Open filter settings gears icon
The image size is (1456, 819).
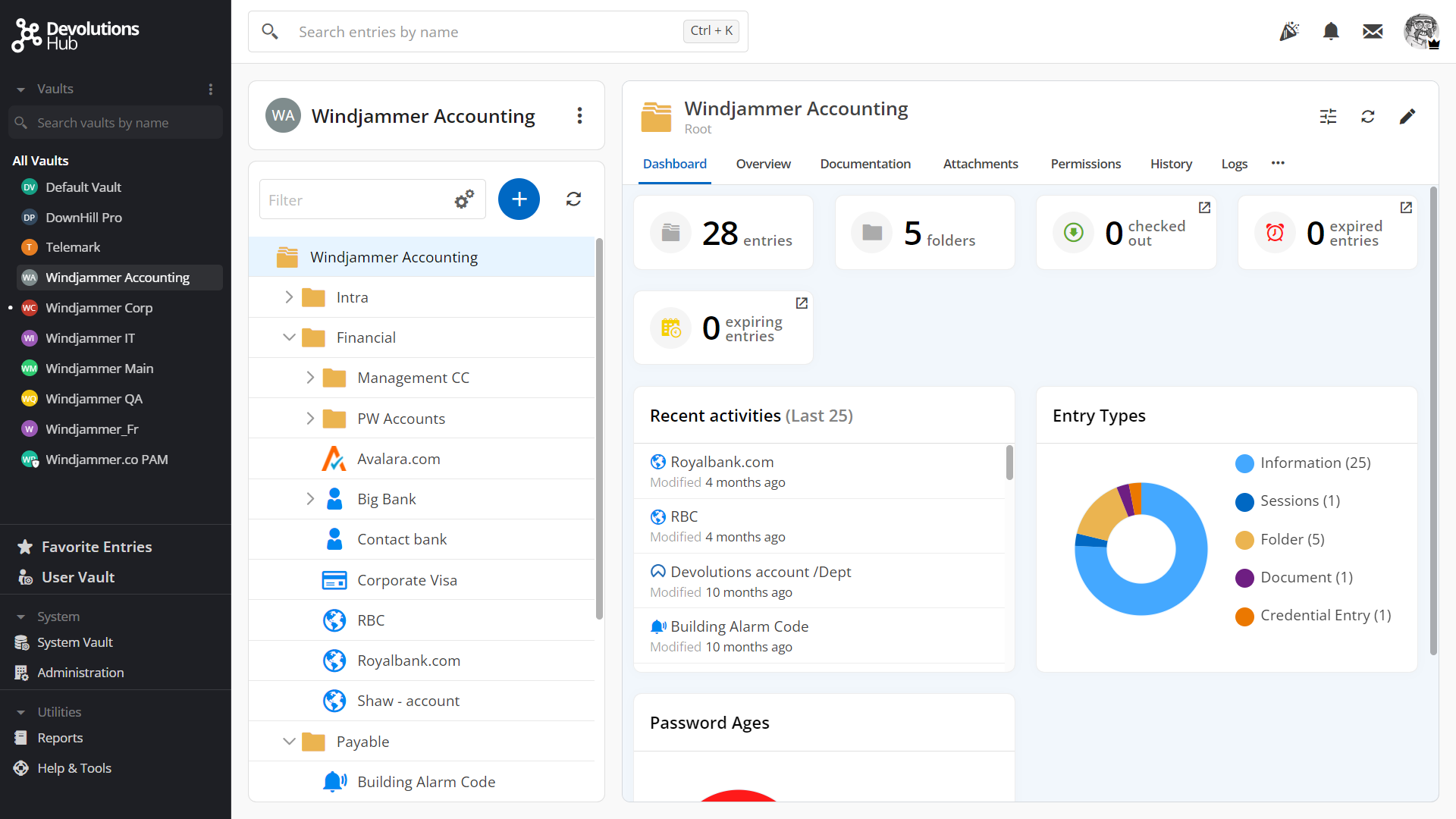464,199
